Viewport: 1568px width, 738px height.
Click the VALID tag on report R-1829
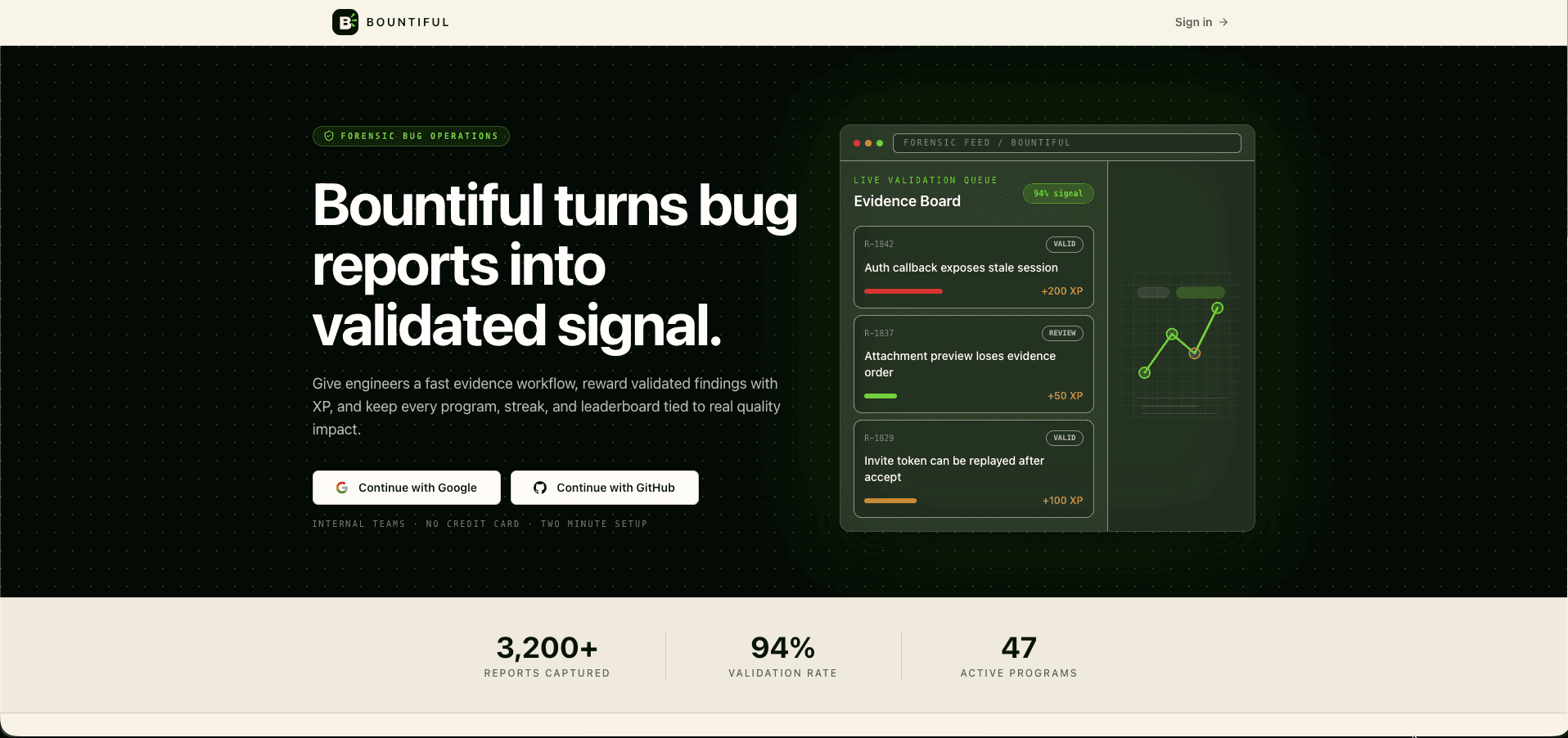pyautogui.click(x=1065, y=438)
